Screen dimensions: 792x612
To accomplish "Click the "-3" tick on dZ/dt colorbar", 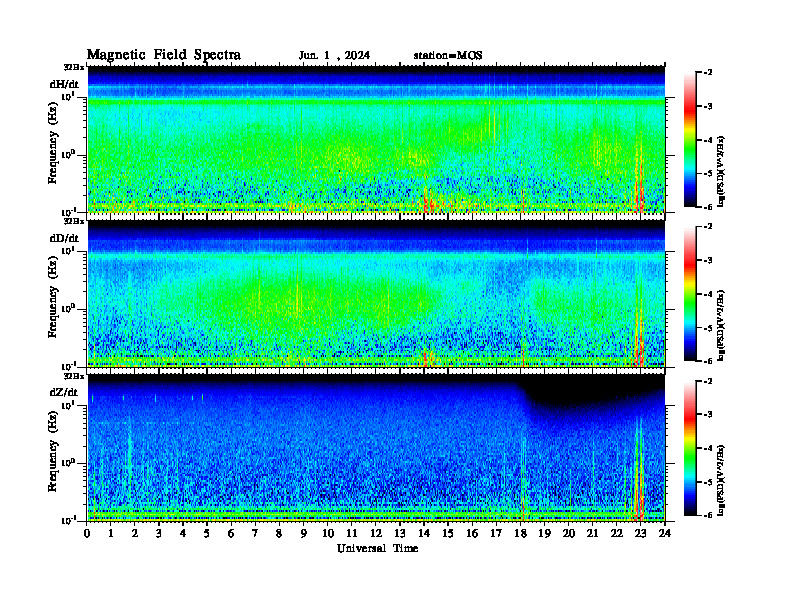I will click(708, 415).
